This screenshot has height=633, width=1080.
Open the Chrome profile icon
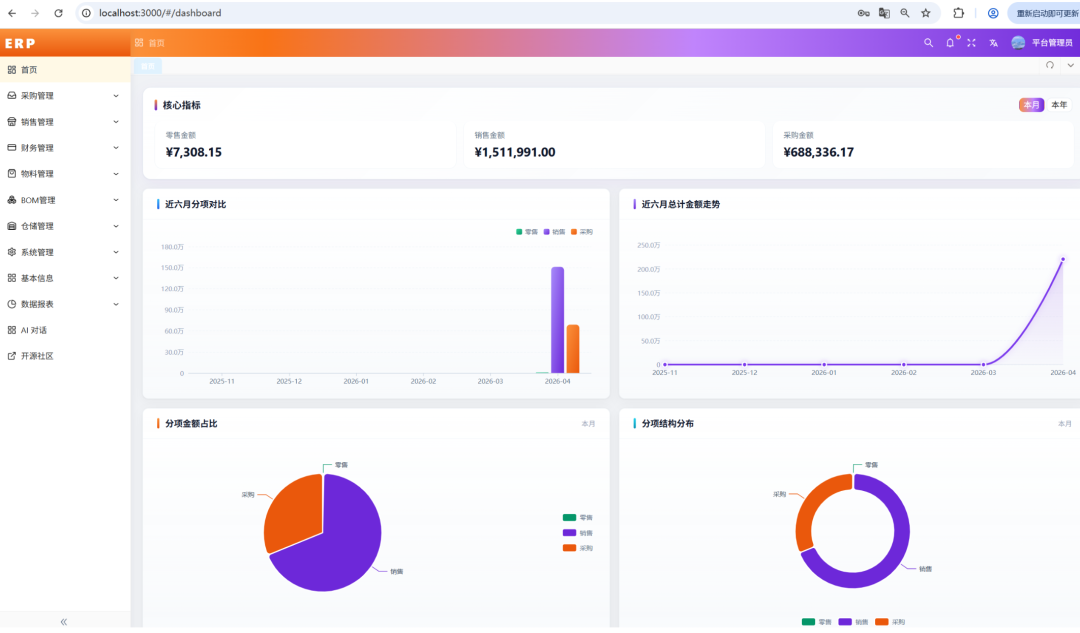click(993, 13)
